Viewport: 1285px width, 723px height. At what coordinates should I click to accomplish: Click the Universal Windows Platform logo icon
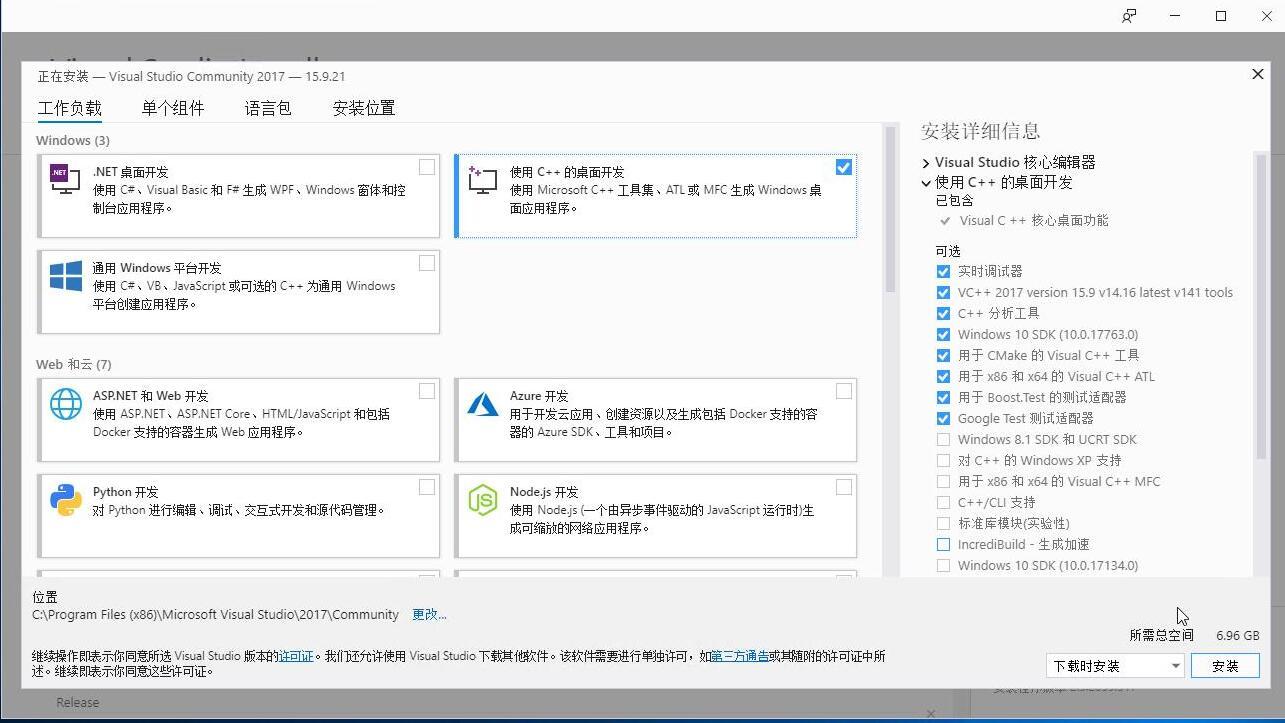click(66, 276)
